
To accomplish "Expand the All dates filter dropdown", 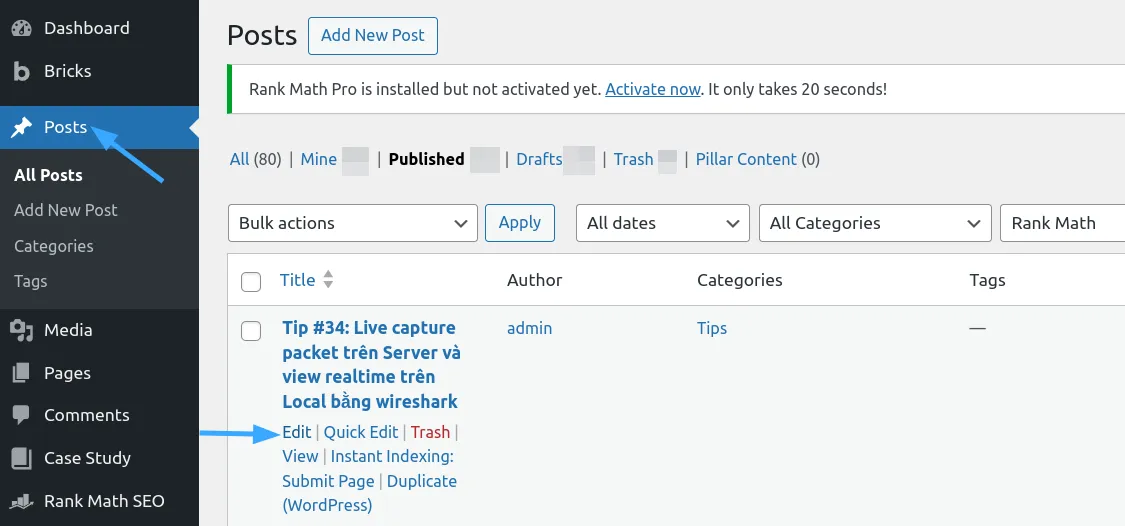I will (x=662, y=223).
